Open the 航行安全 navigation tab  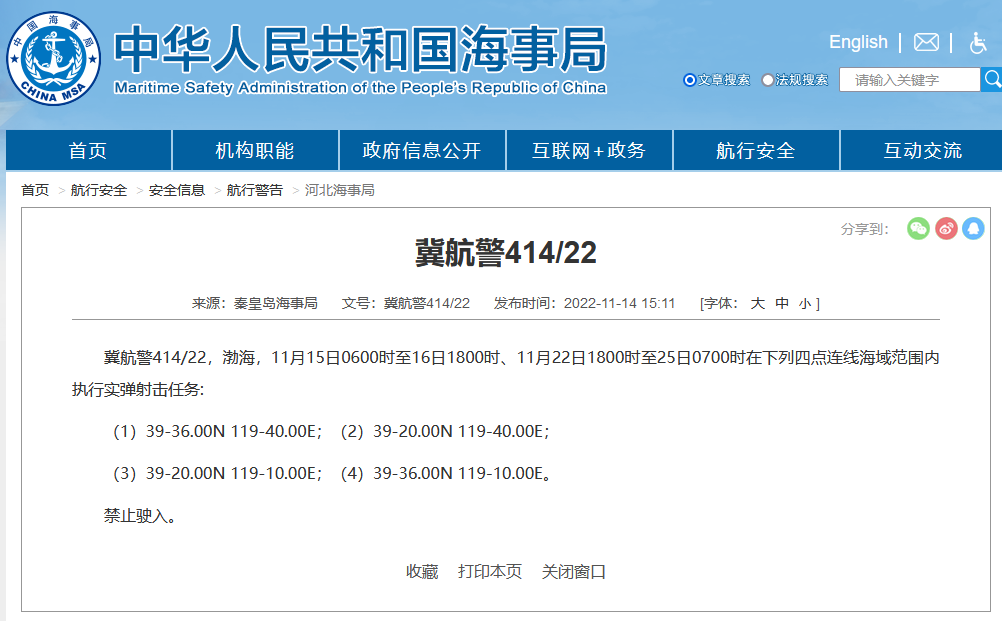click(756, 150)
